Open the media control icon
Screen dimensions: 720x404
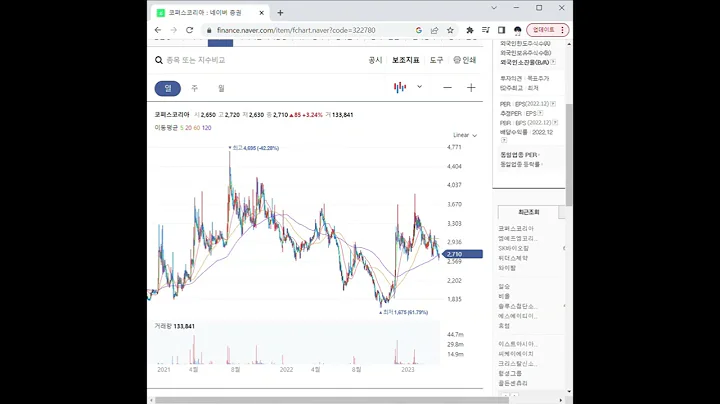485,30
